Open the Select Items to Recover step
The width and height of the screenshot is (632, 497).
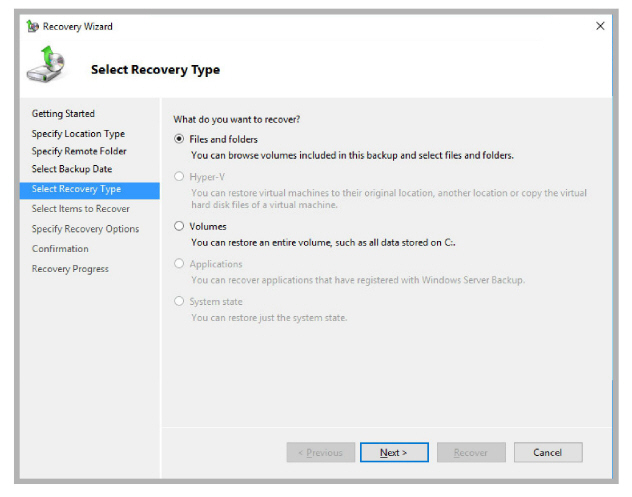point(80,209)
